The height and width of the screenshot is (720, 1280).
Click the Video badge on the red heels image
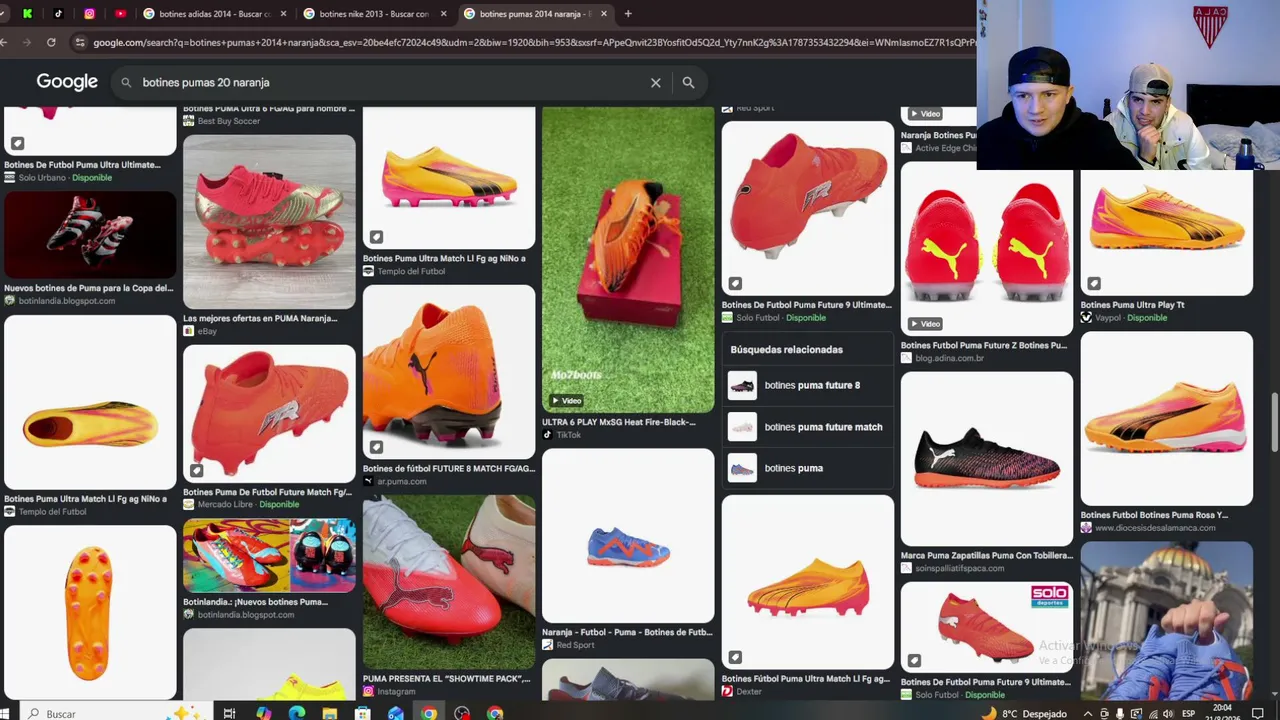tap(926, 324)
